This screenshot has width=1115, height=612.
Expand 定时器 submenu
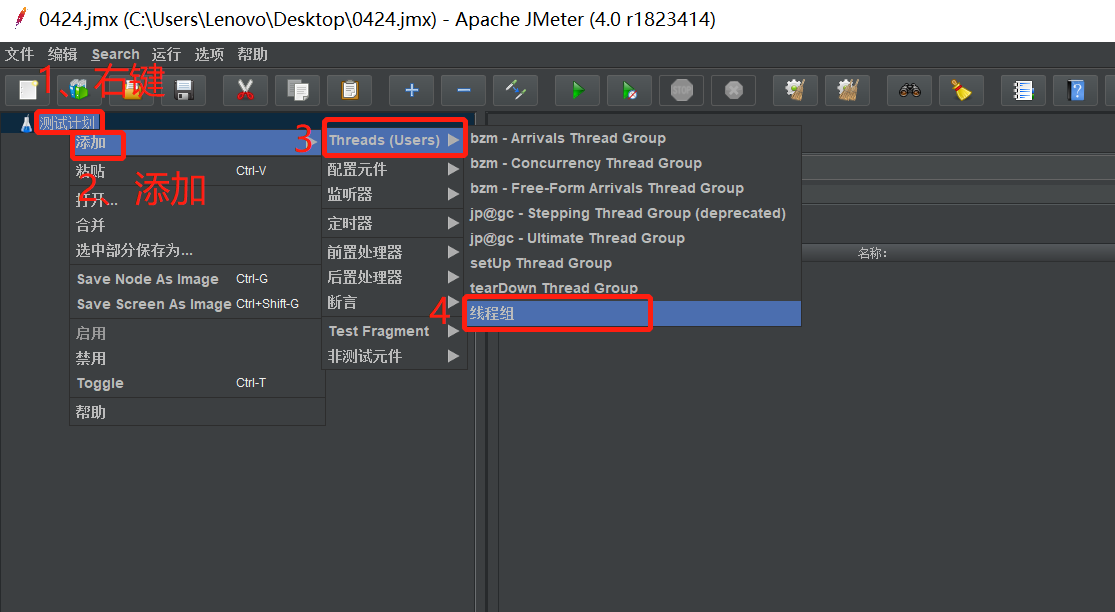(395, 223)
